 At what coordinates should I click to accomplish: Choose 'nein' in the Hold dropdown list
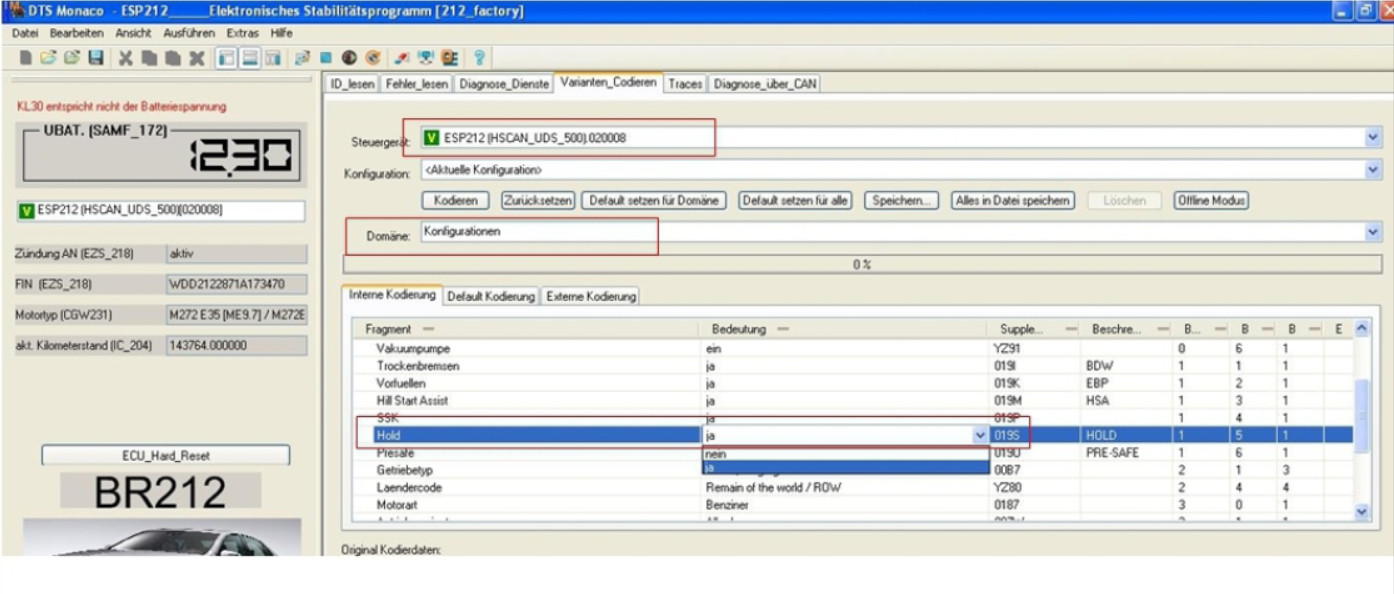(x=845, y=453)
